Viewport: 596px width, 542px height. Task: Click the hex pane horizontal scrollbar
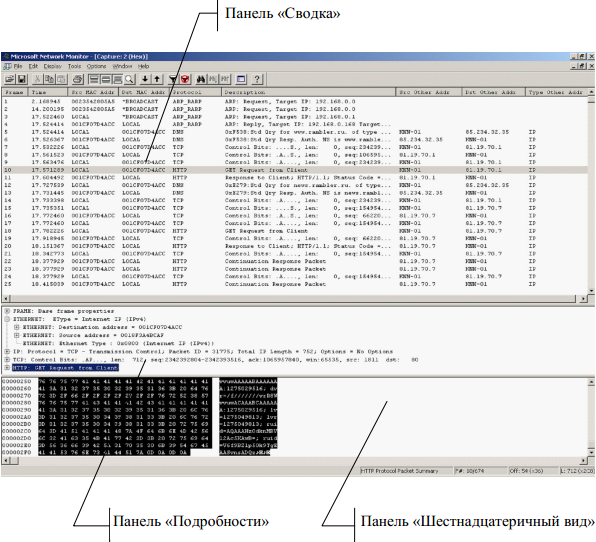(x=295, y=461)
